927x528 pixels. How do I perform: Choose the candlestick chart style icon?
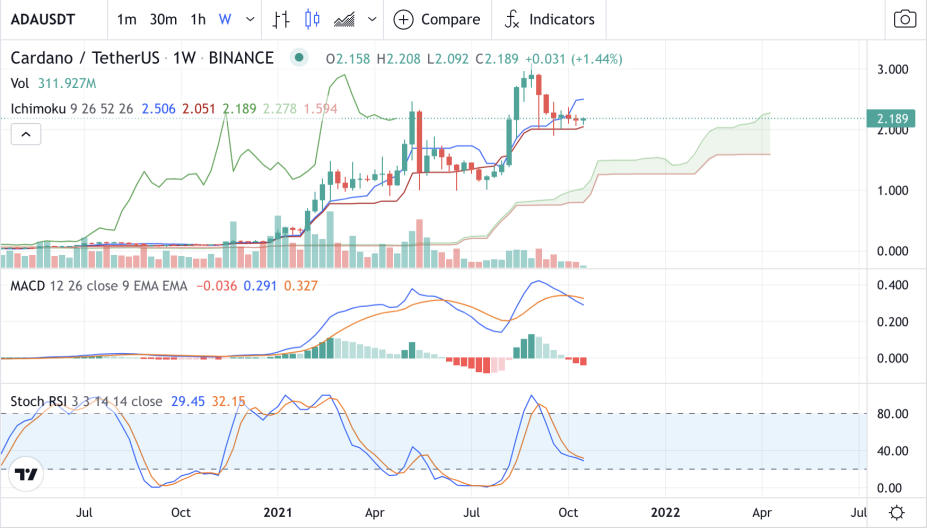[312, 19]
